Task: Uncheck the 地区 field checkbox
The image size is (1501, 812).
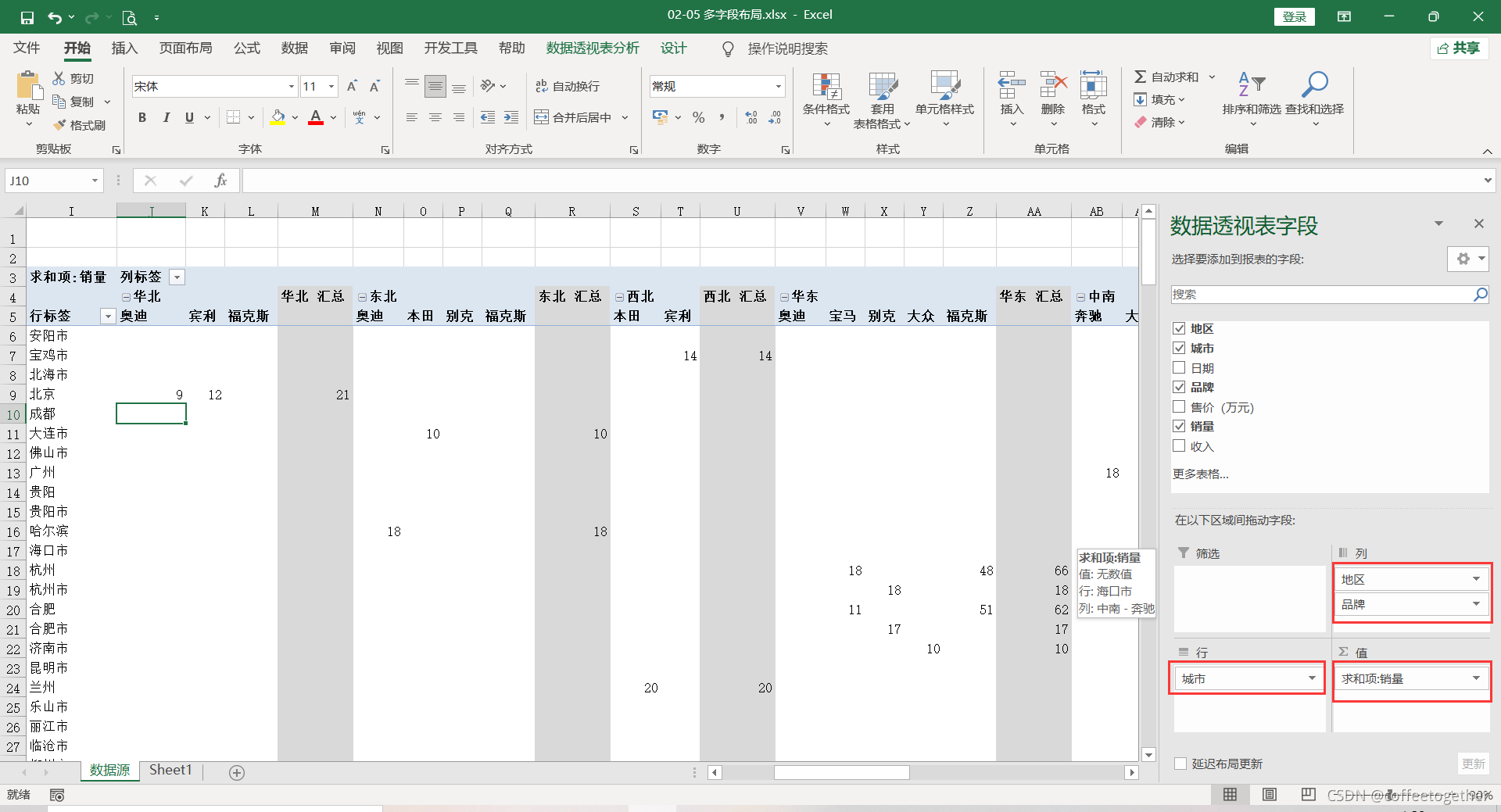Action: tap(1179, 328)
